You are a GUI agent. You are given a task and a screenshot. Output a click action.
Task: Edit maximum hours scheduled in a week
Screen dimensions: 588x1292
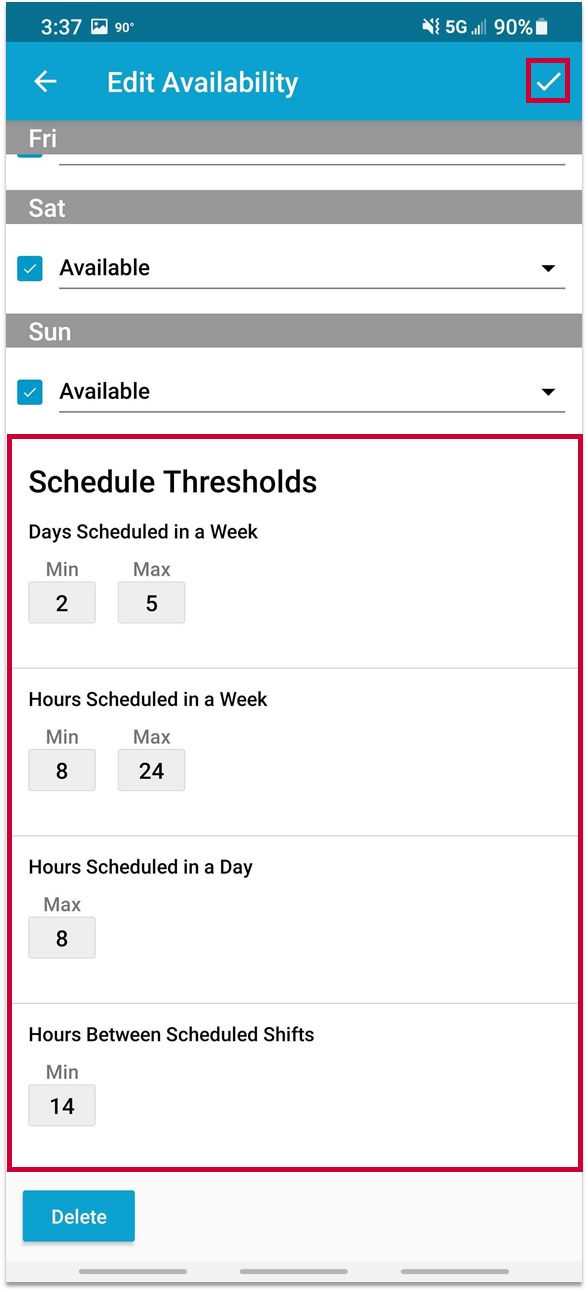tap(152, 770)
